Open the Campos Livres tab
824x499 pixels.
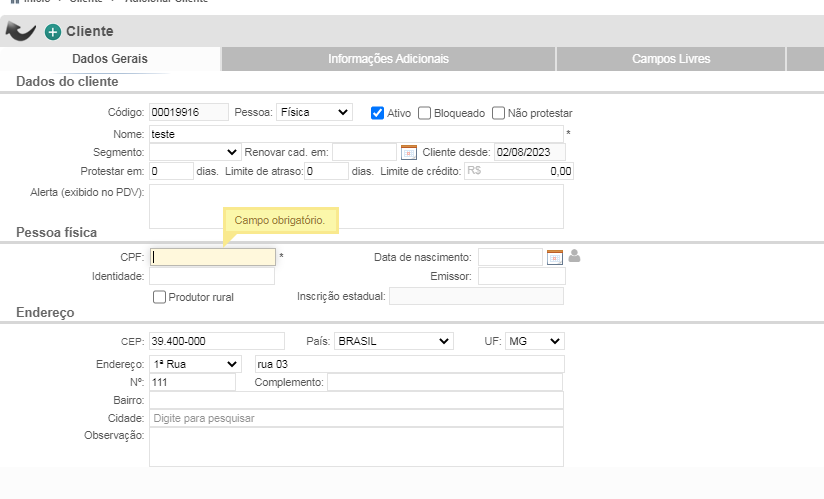(x=671, y=59)
